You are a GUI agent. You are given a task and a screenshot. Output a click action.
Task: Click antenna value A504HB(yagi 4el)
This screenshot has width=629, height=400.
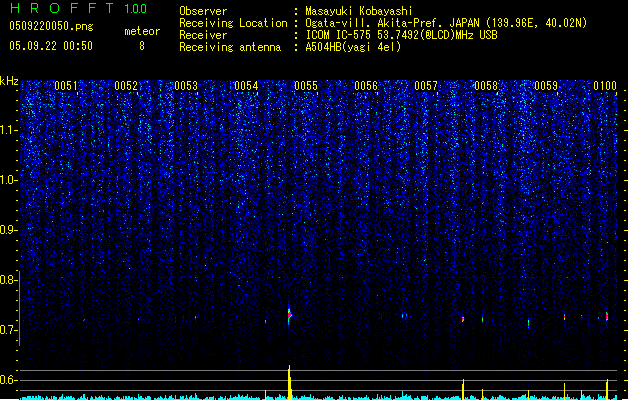click(x=353, y=47)
